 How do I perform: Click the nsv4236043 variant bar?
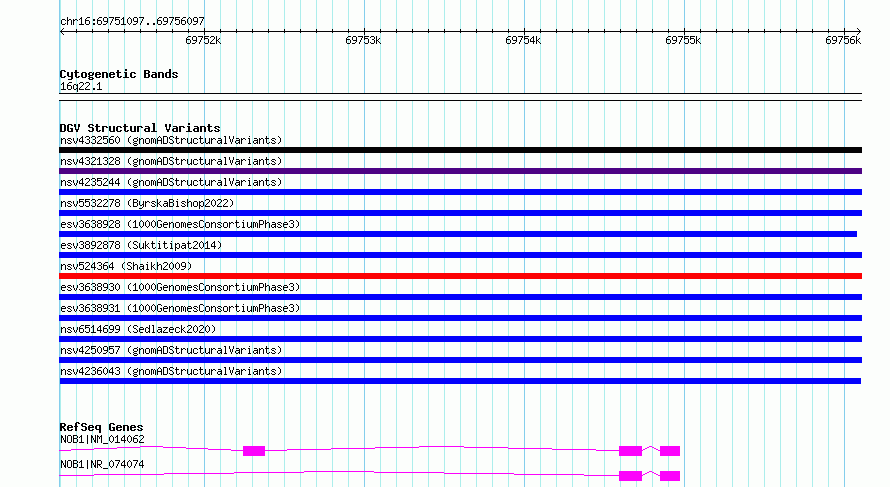point(460,381)
